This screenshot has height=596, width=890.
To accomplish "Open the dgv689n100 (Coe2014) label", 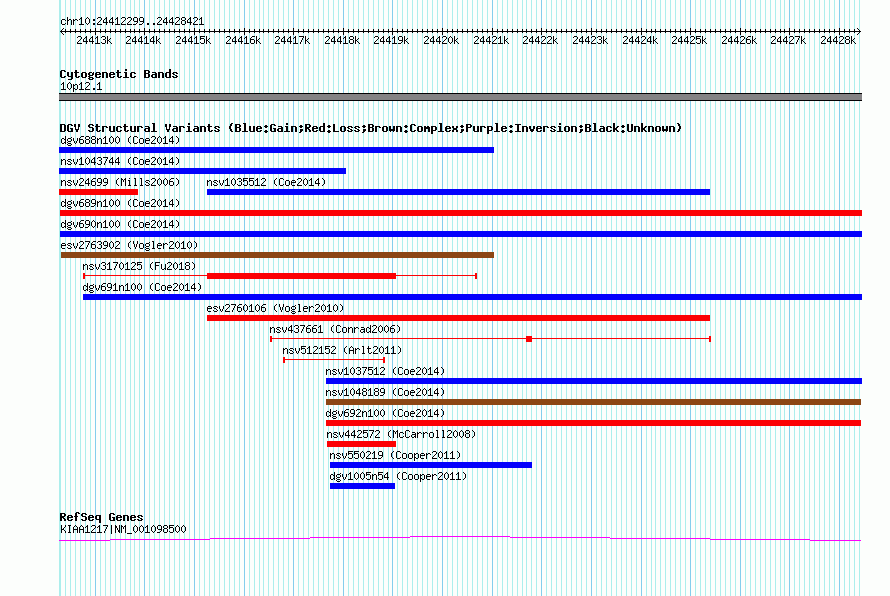I will pos(120,203).
